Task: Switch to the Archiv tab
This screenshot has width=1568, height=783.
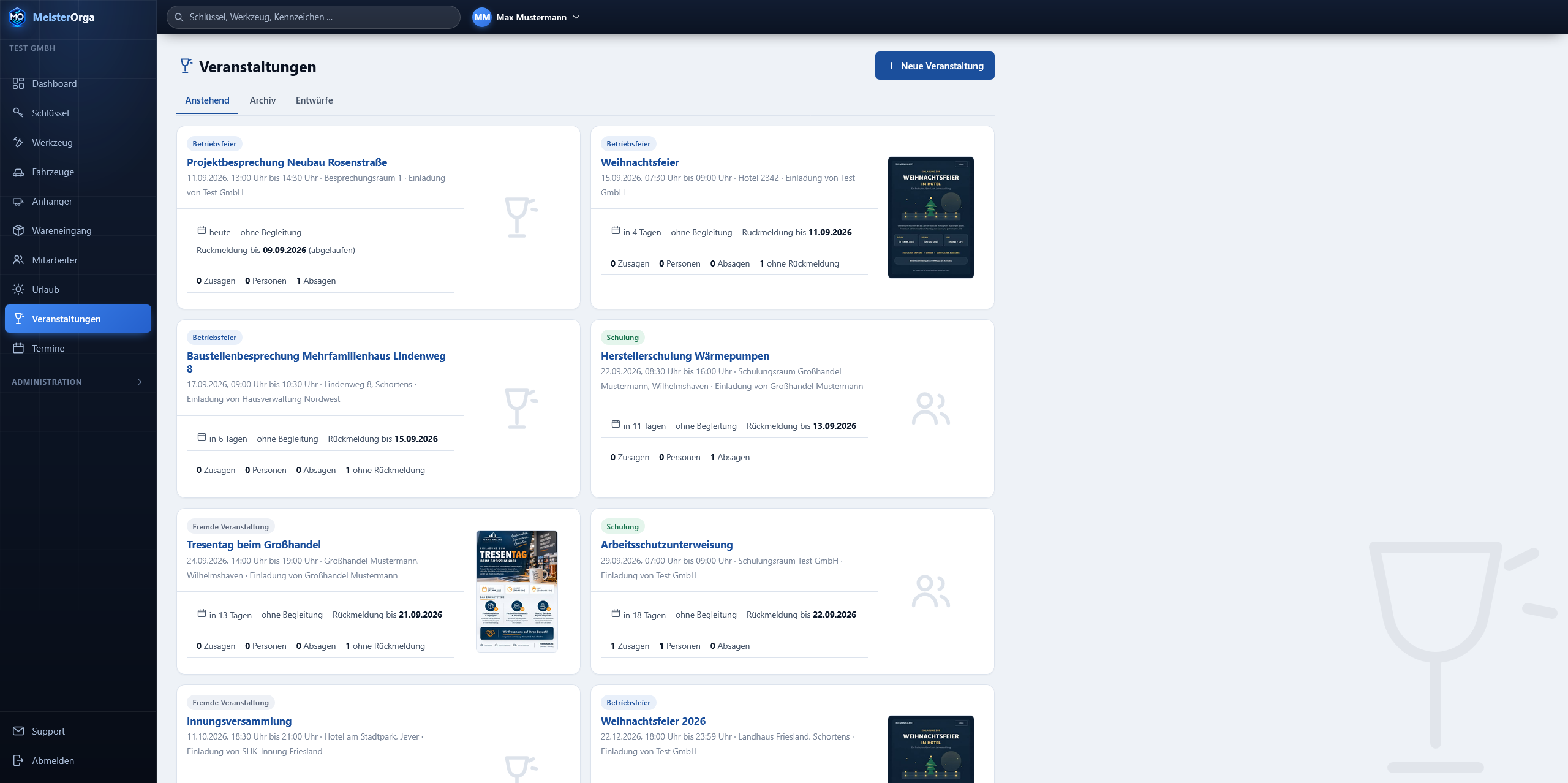Action: point(263,100)
